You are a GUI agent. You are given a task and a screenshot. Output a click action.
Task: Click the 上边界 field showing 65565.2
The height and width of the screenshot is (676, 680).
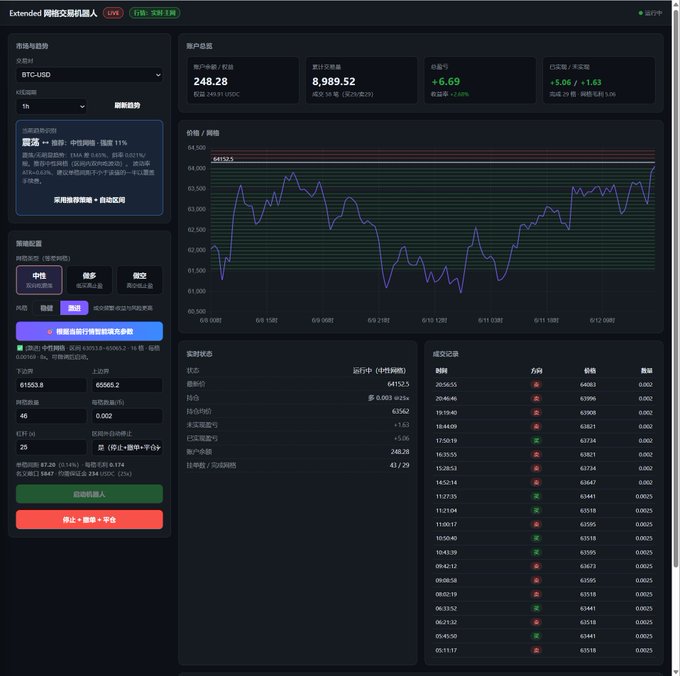click(x=127, y=385)
